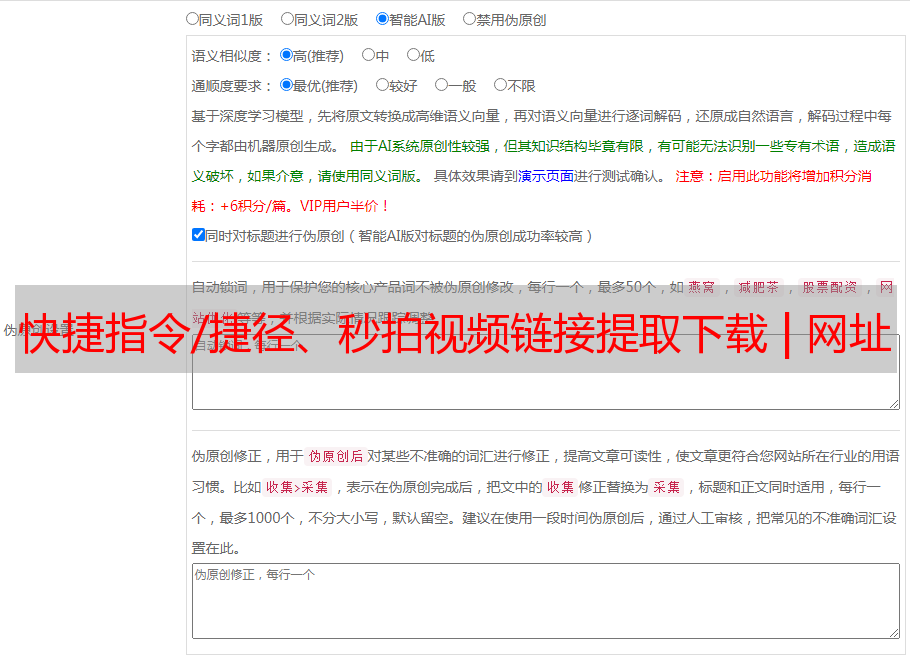
Task: Set 通顺度要求 to 不限
Action: 500,85
